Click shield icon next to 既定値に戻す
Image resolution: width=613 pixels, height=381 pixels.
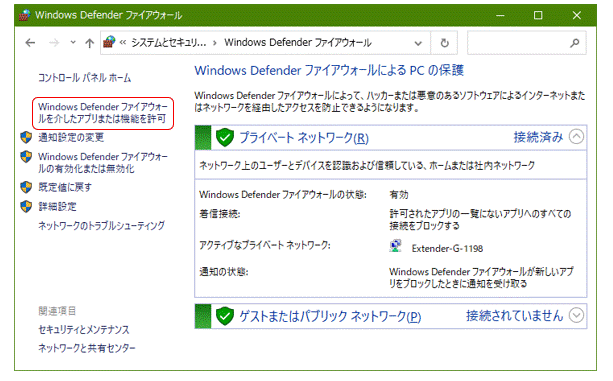pos(26,187)
